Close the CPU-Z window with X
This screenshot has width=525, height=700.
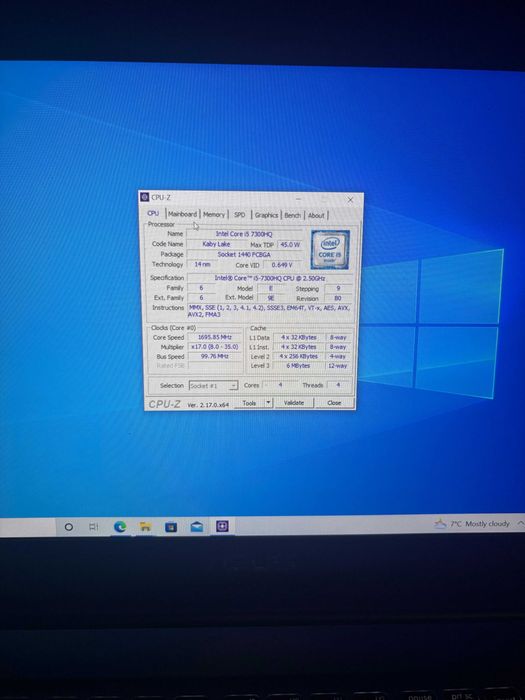pos(350,200)
